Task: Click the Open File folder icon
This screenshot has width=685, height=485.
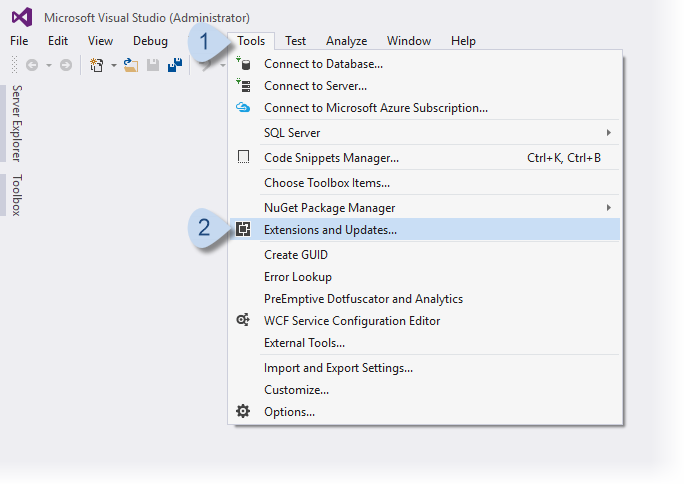Action: click(130, 65)
